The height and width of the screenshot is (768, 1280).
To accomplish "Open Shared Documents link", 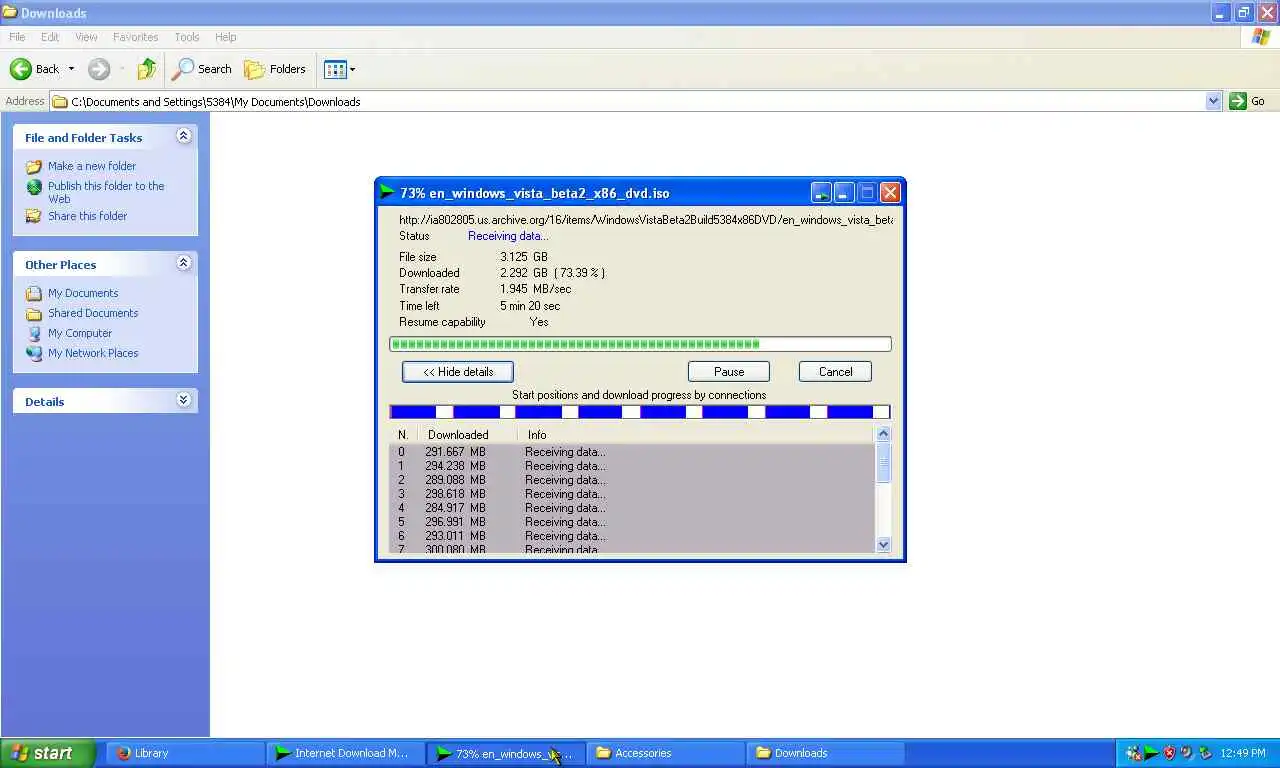I will pyautogui.click(x=93, y=313).
